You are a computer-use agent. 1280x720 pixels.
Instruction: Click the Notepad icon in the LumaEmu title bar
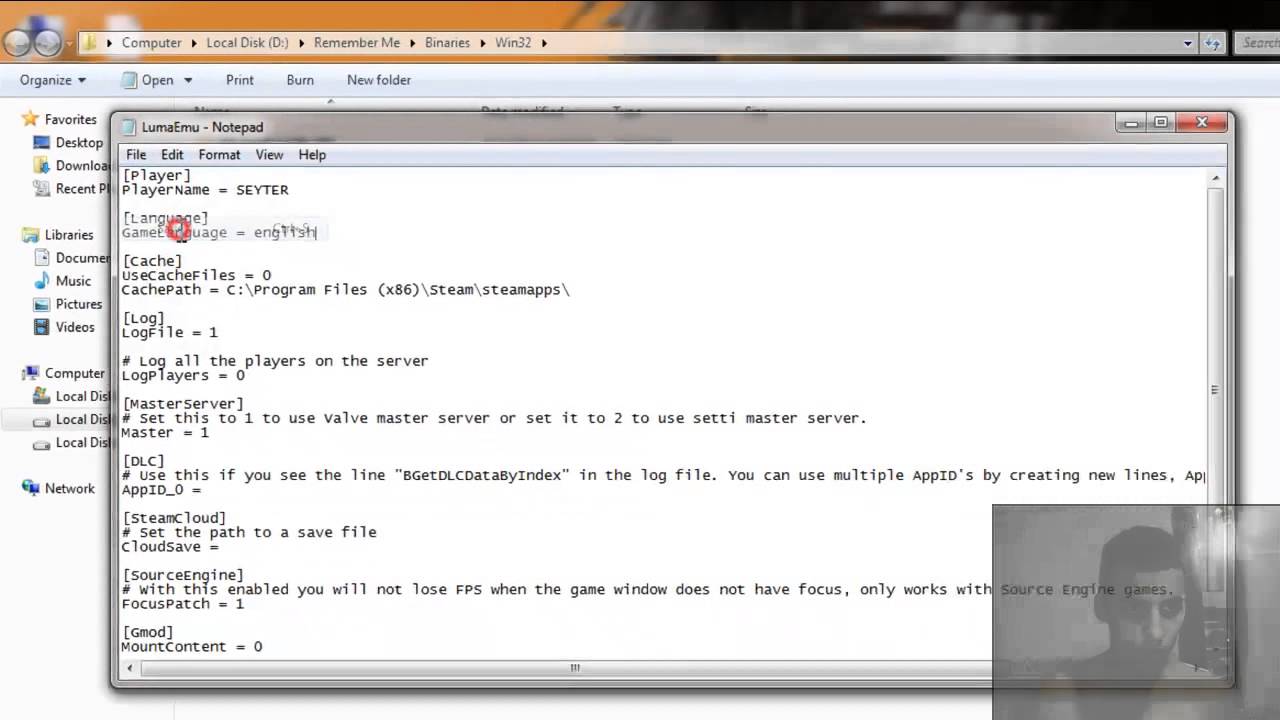(x=128, y=127)
